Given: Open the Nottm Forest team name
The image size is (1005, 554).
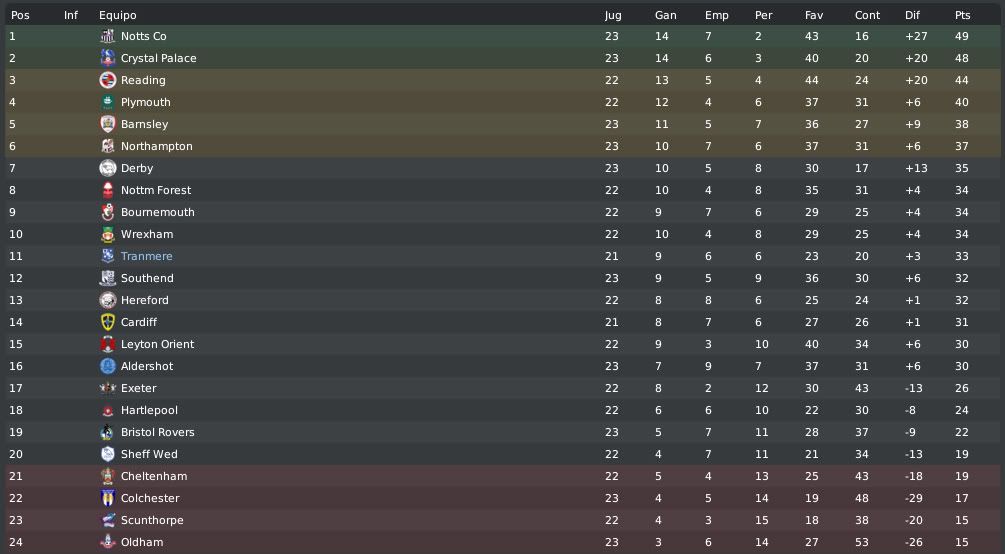Looking at the screenshot, I should 156,190.
